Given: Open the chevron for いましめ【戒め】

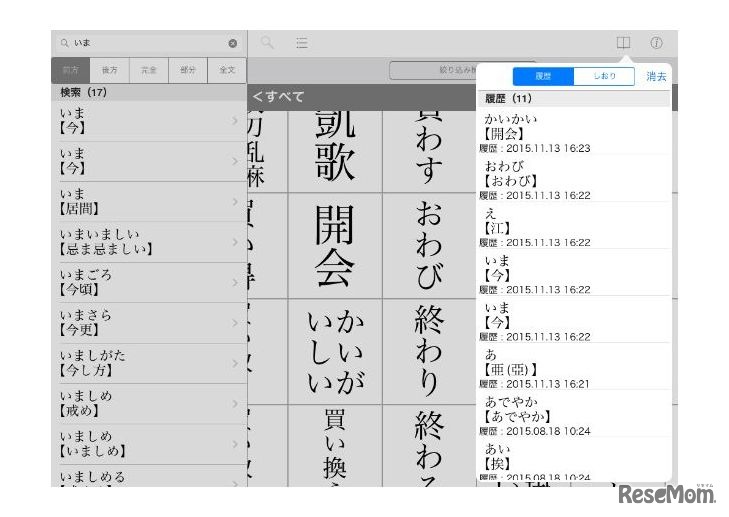Looking at the screenshot, I should (x=235, y=404).
